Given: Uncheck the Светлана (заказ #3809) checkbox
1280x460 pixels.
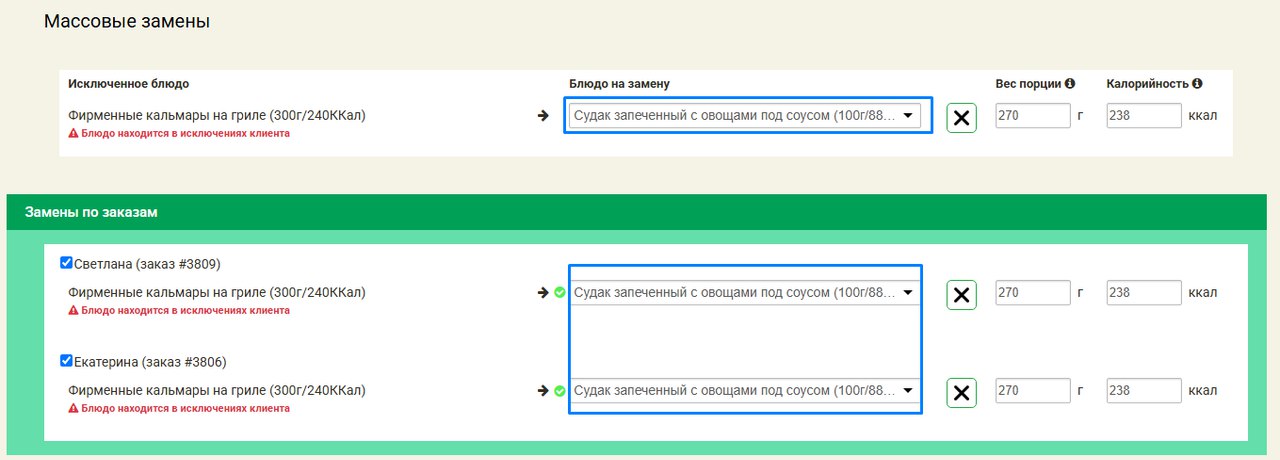Looking at the screenshot, I should pyautogui.click(x=66, y=263).
